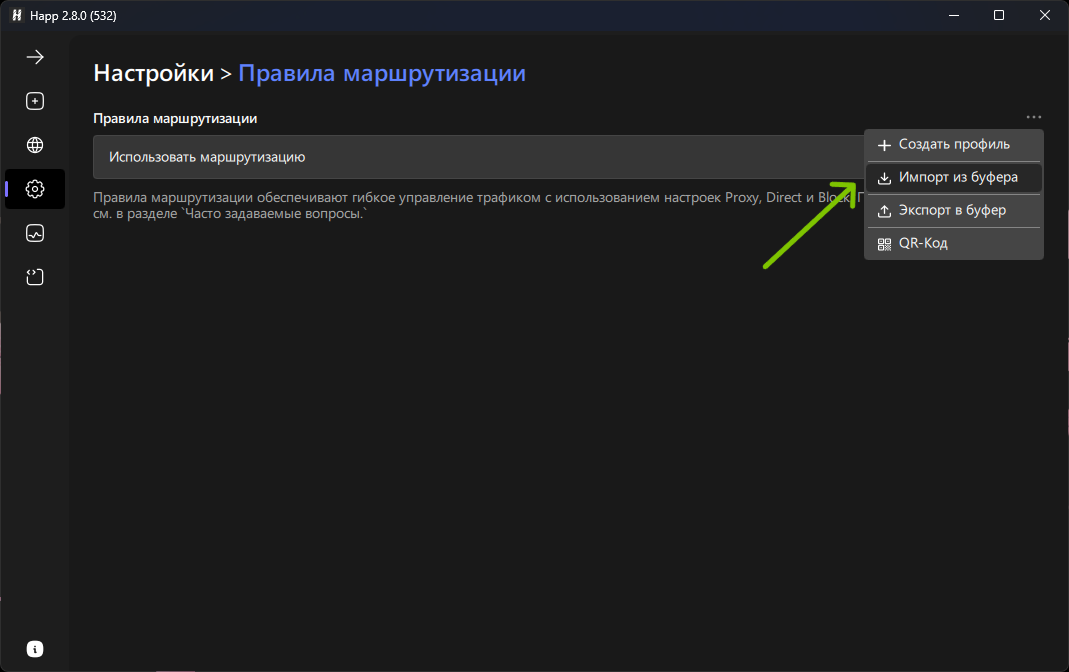Choose "Создать профиль" from the menu
1069x672 pixels.
click(x=953, y=145)
